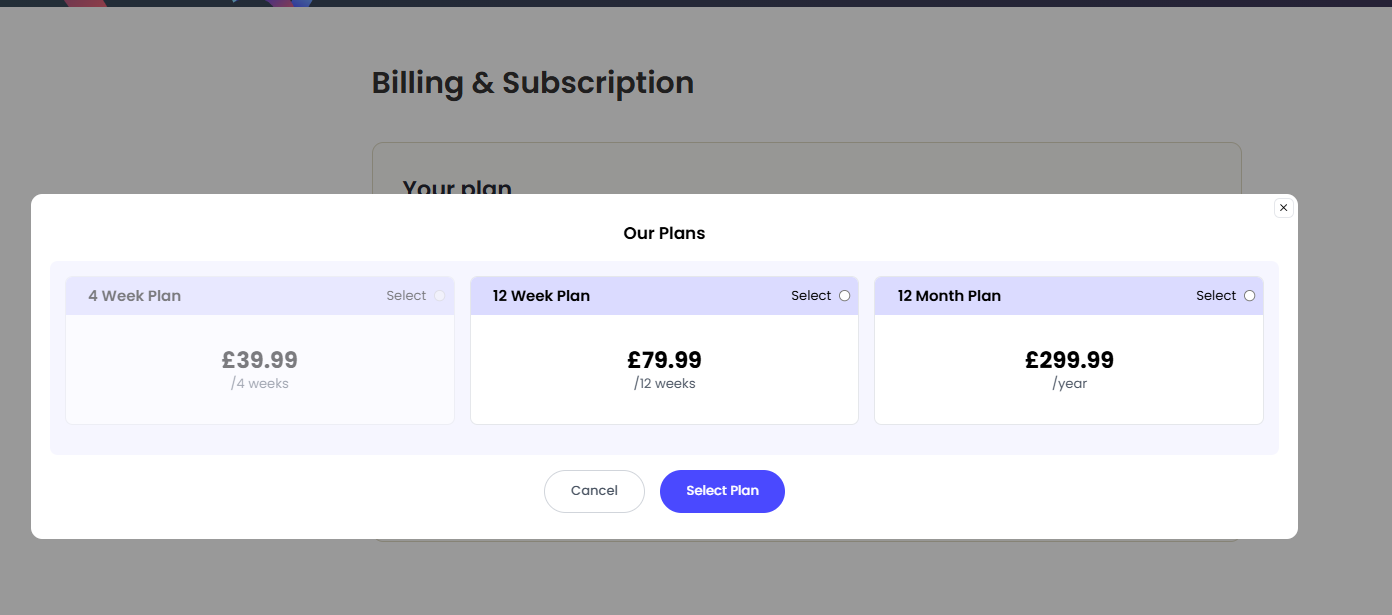This screenshot has width=1392, height=615.
Task: Click the £39.99 price
Action: pos(260,360)
